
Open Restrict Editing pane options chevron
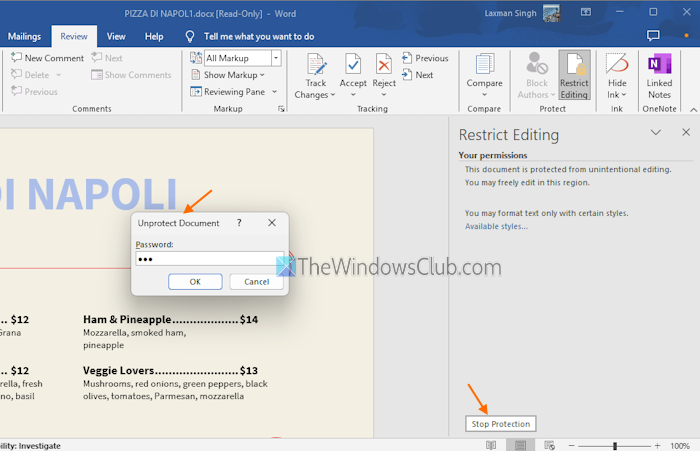click(x=655, y=132)
